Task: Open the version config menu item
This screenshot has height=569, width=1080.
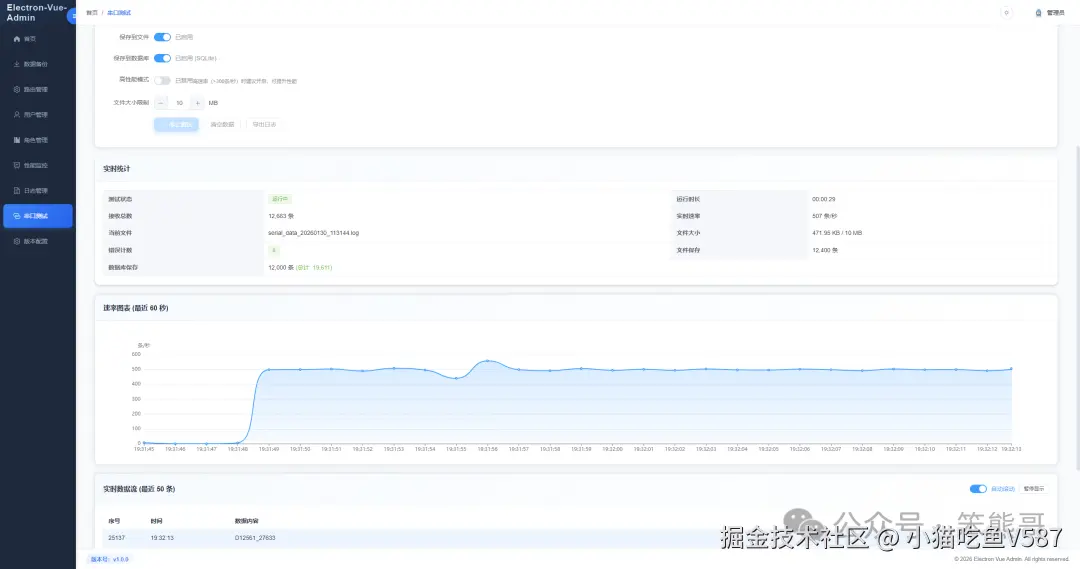Action: (x=38, y=241)
